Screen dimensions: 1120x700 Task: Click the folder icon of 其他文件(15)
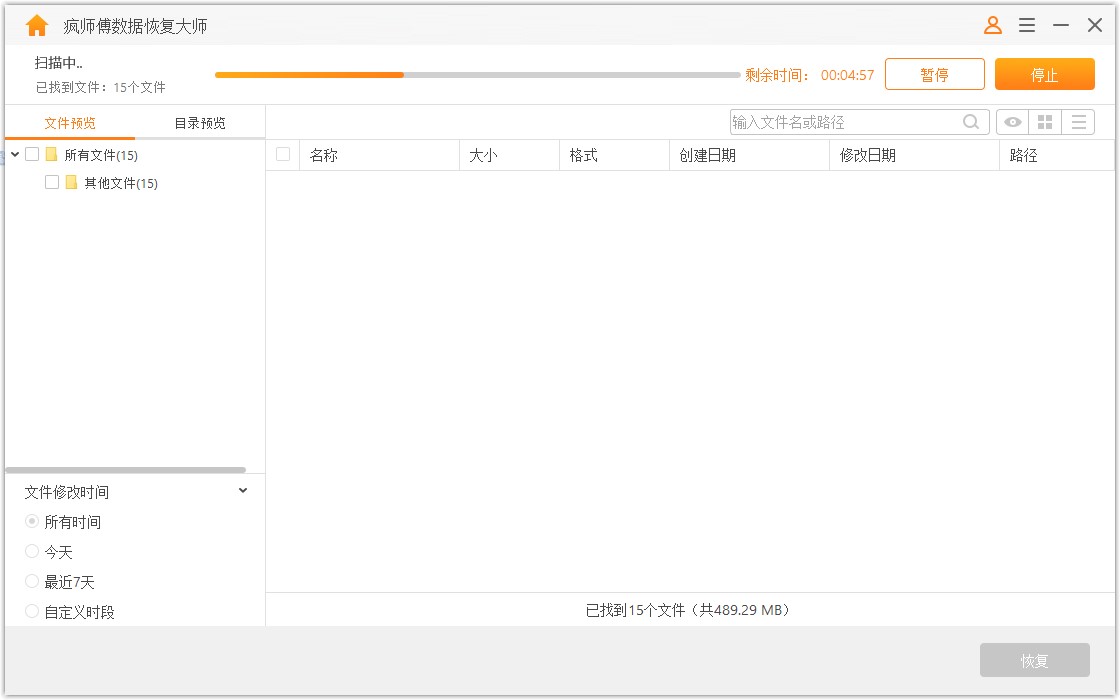71,183
